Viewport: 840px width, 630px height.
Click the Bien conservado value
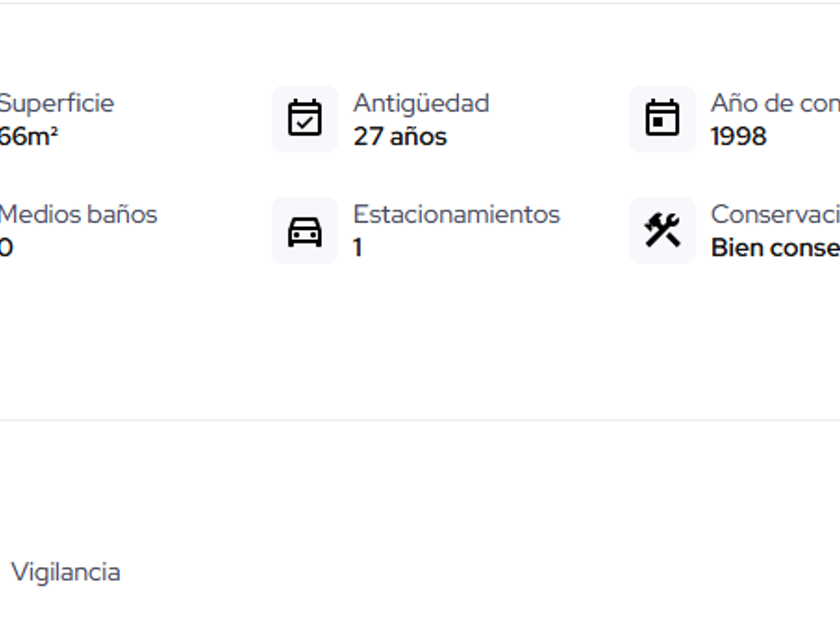(x=774, y=248)
